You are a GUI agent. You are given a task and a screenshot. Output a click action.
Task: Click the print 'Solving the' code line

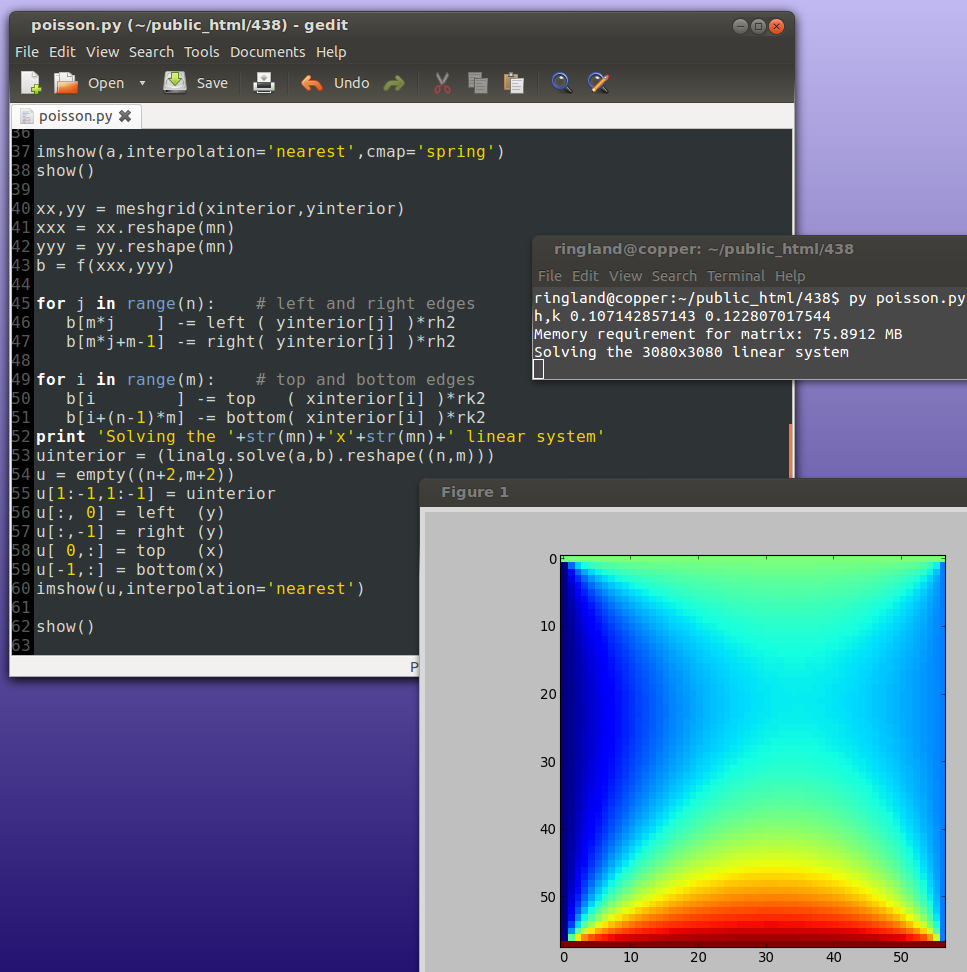pyautogui.click(x=320, y=437)
